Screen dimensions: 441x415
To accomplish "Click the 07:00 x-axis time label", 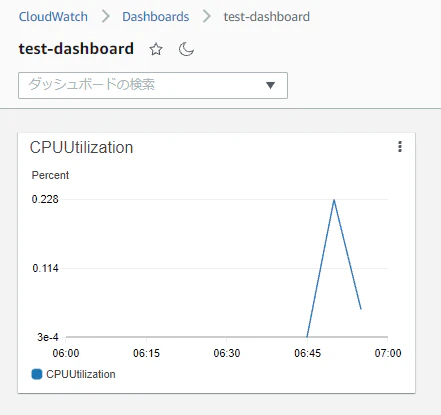I will 388,353.
